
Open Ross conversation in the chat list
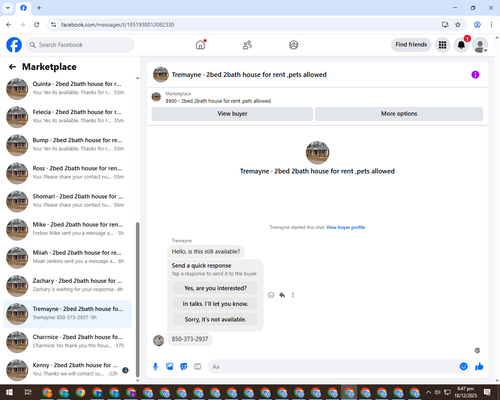coord(67,173)
